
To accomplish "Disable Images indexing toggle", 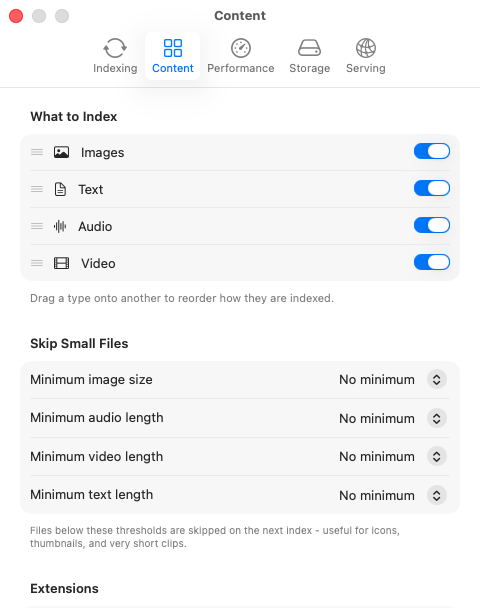I will 432,151.
